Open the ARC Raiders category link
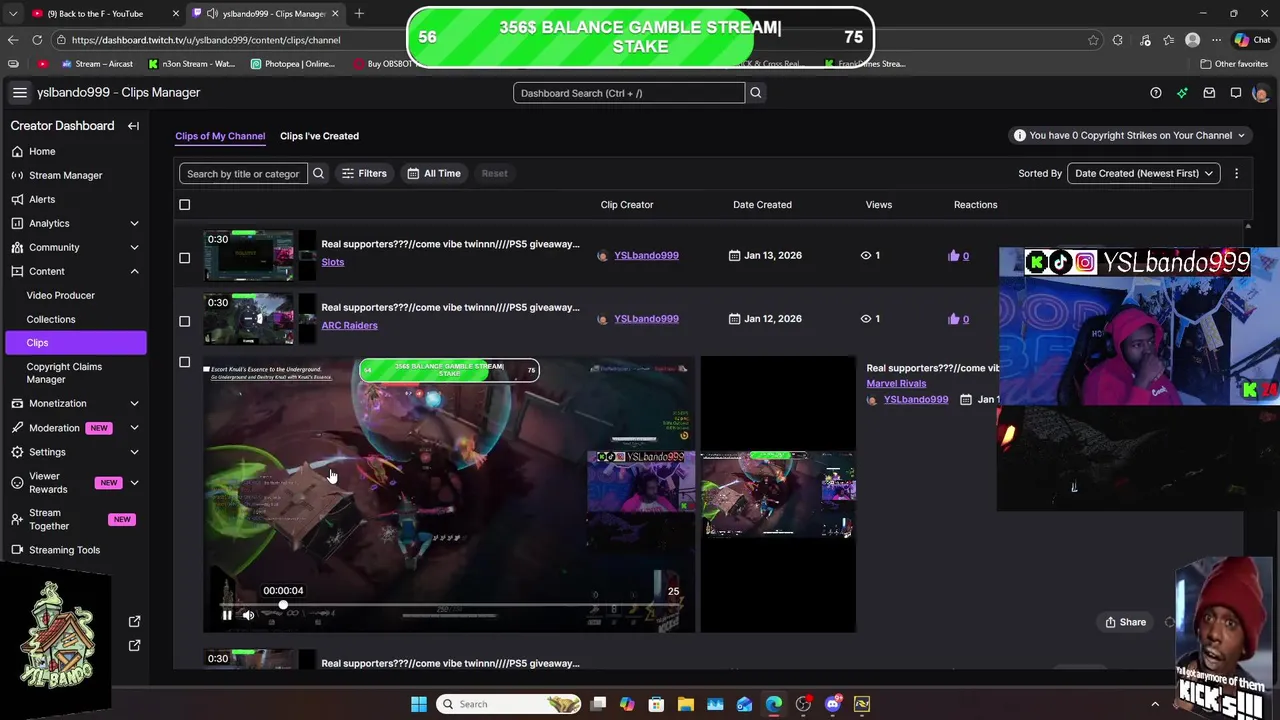The height and width of the screenshot is (720, 1280). tap(349, 325)
